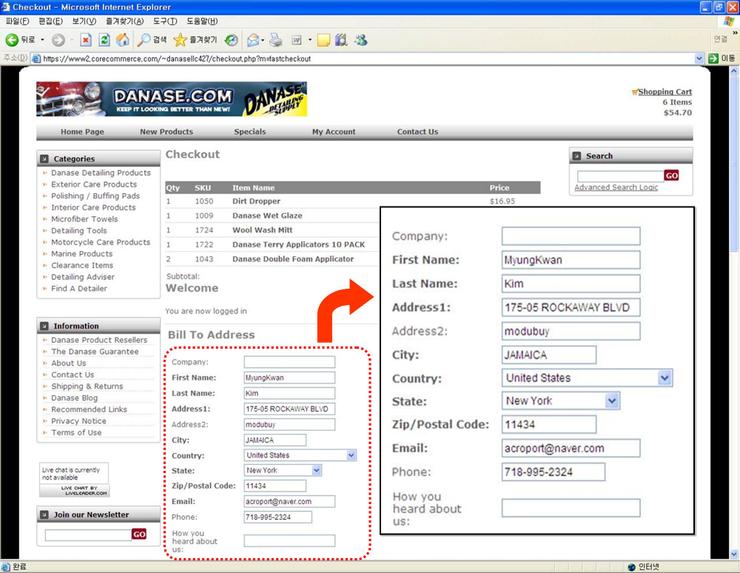Click the DANASE.COM banner logo
The height and width of the screenshot is (573, 740).
coord(172,99)
